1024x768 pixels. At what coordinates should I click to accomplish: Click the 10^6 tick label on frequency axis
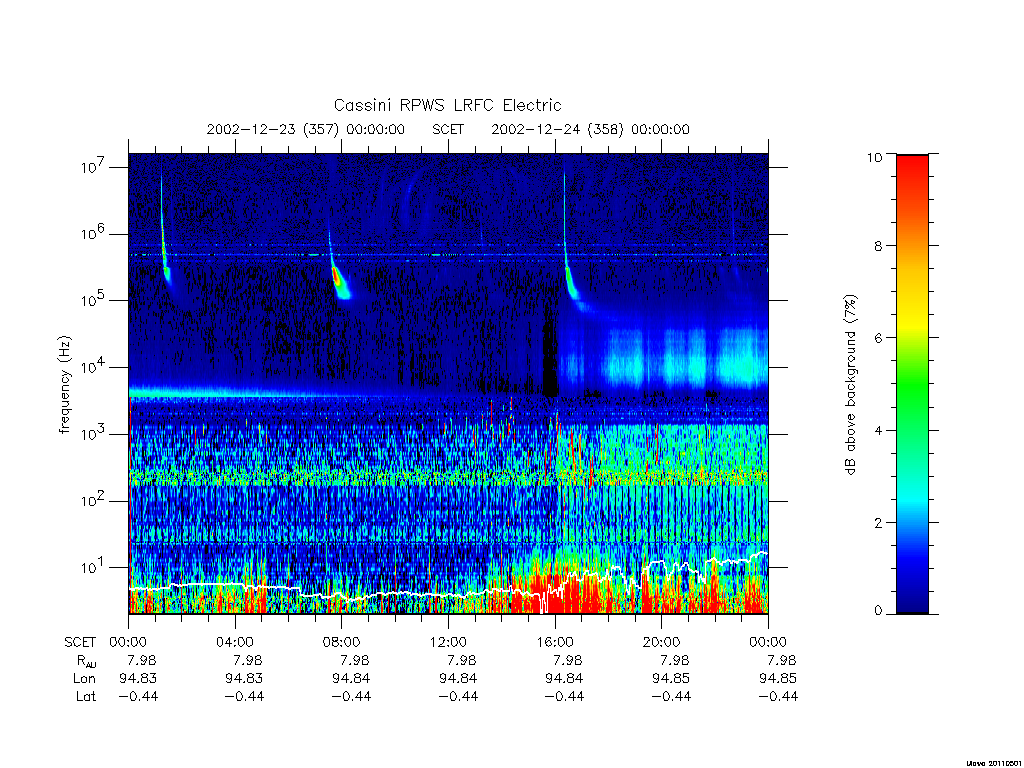[x=94, y=234]
